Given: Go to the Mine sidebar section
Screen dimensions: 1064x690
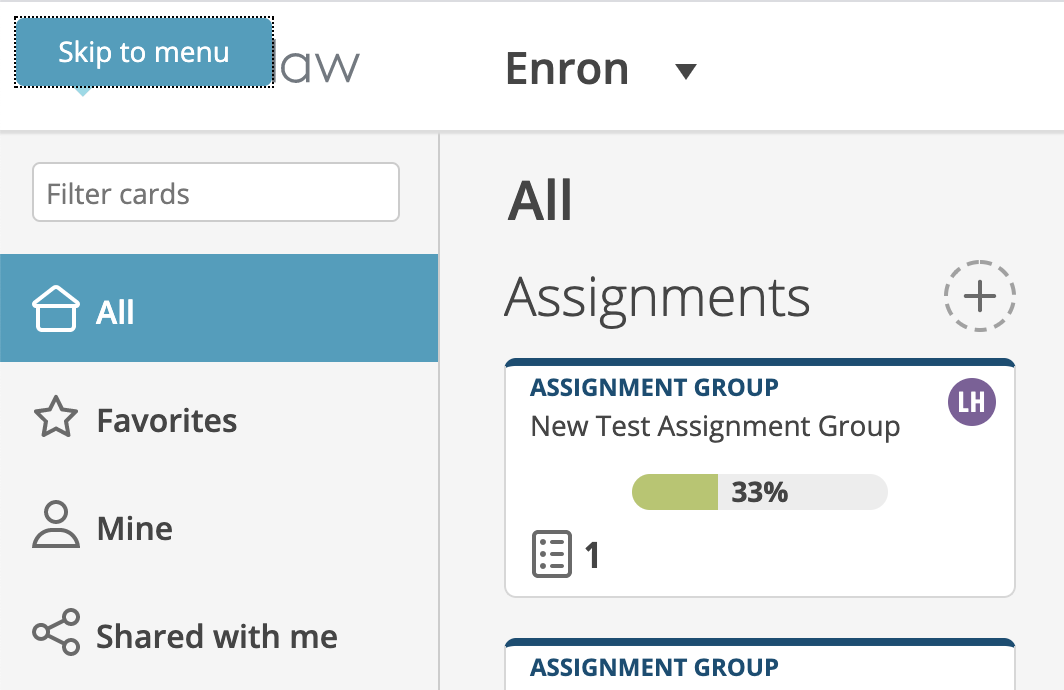Looking at the screenshot, I should 219,527.
